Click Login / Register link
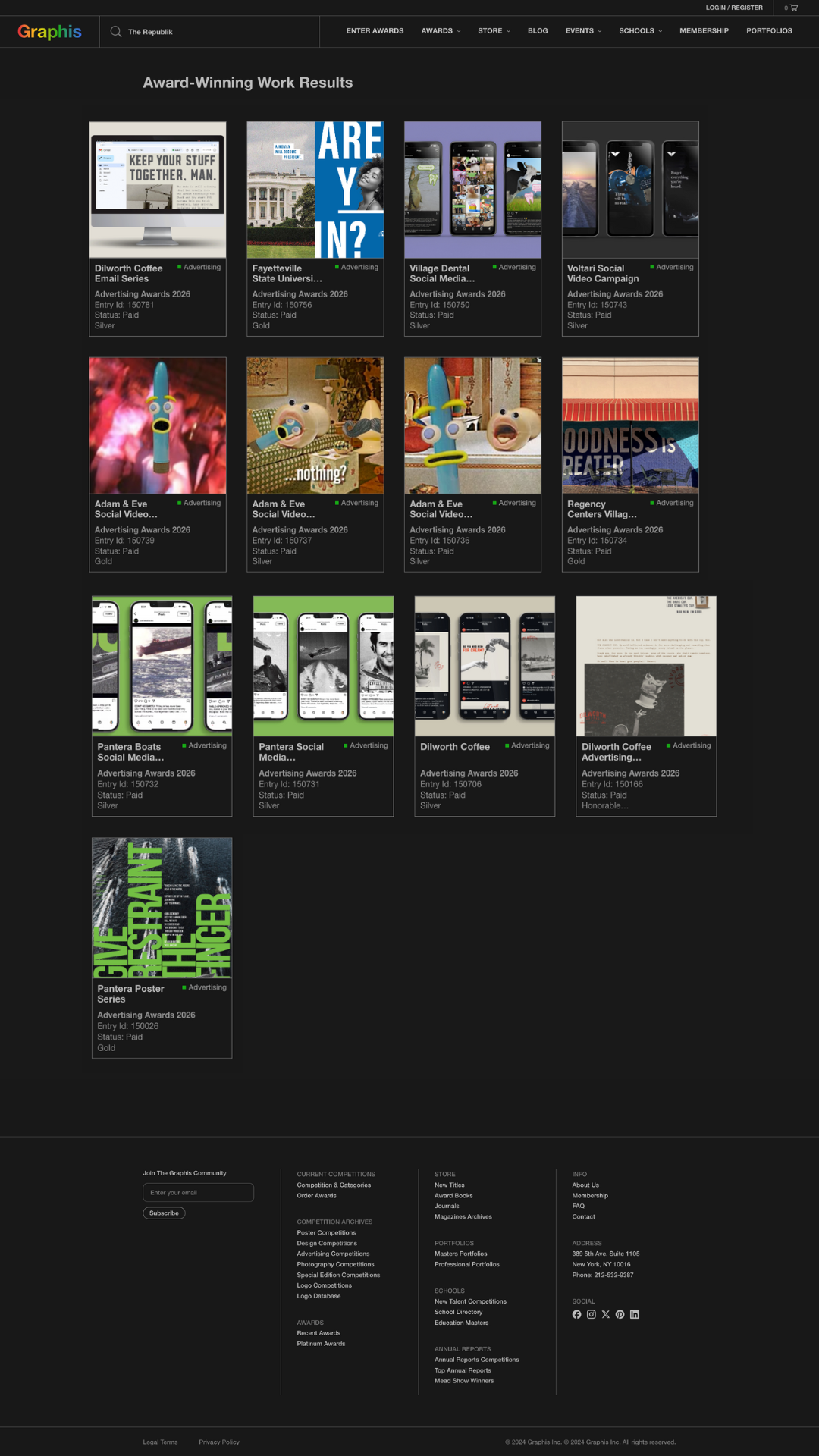The image size is (819, 1456). point(734,8)
